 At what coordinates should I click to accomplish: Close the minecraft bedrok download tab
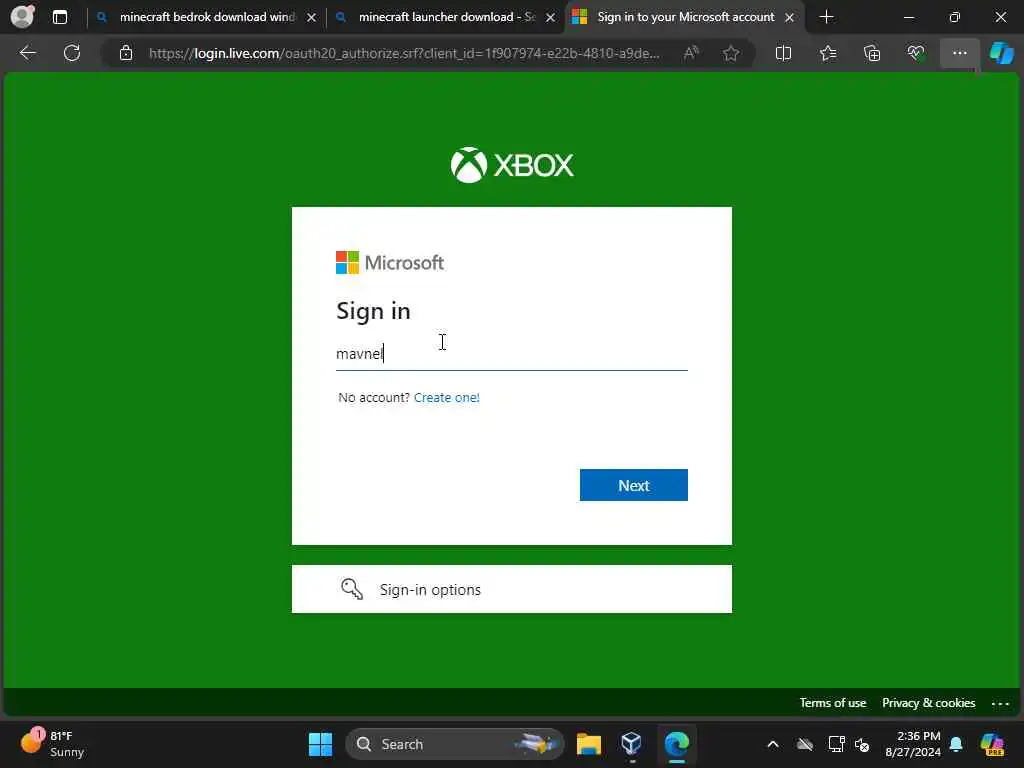[x=312, y=18]
